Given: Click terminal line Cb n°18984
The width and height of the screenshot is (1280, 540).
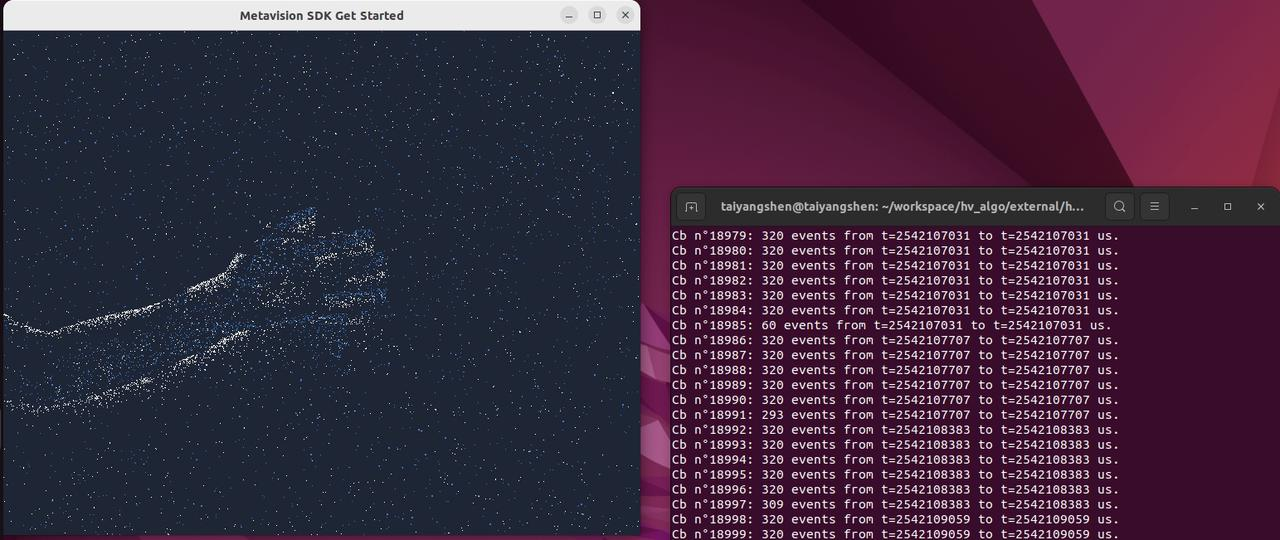Looking at the screenshot, I should pos(895,310).
